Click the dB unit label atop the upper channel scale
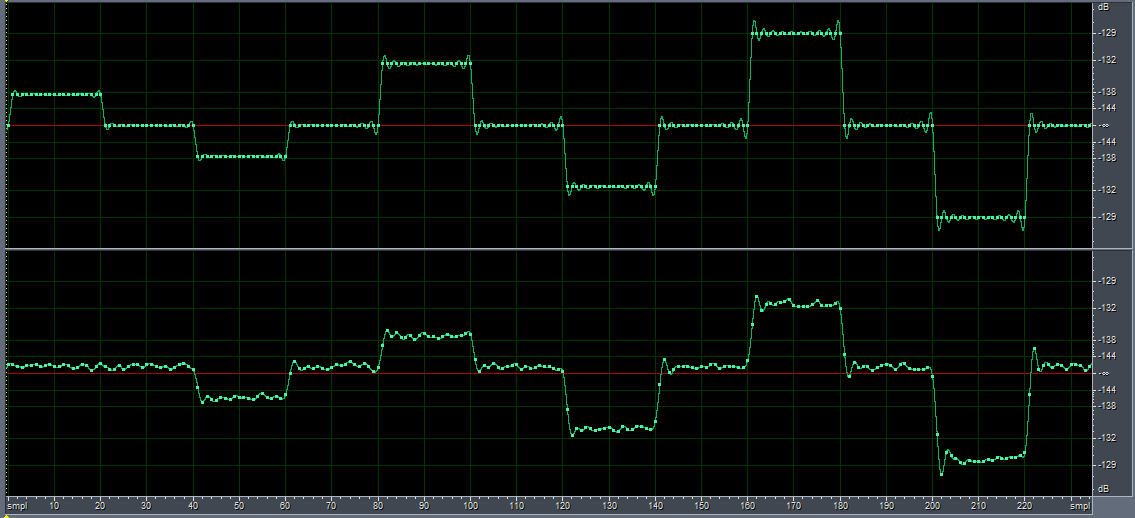The width and height of the screenshot is (1135, 518). tap(1104, 7)
